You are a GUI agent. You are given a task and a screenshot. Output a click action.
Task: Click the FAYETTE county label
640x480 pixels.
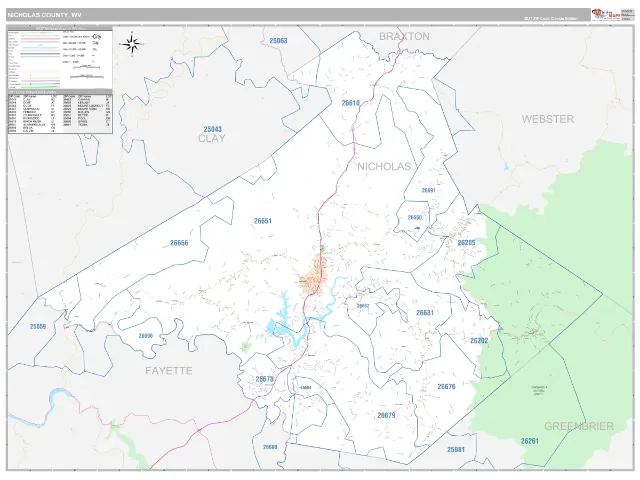169,371
